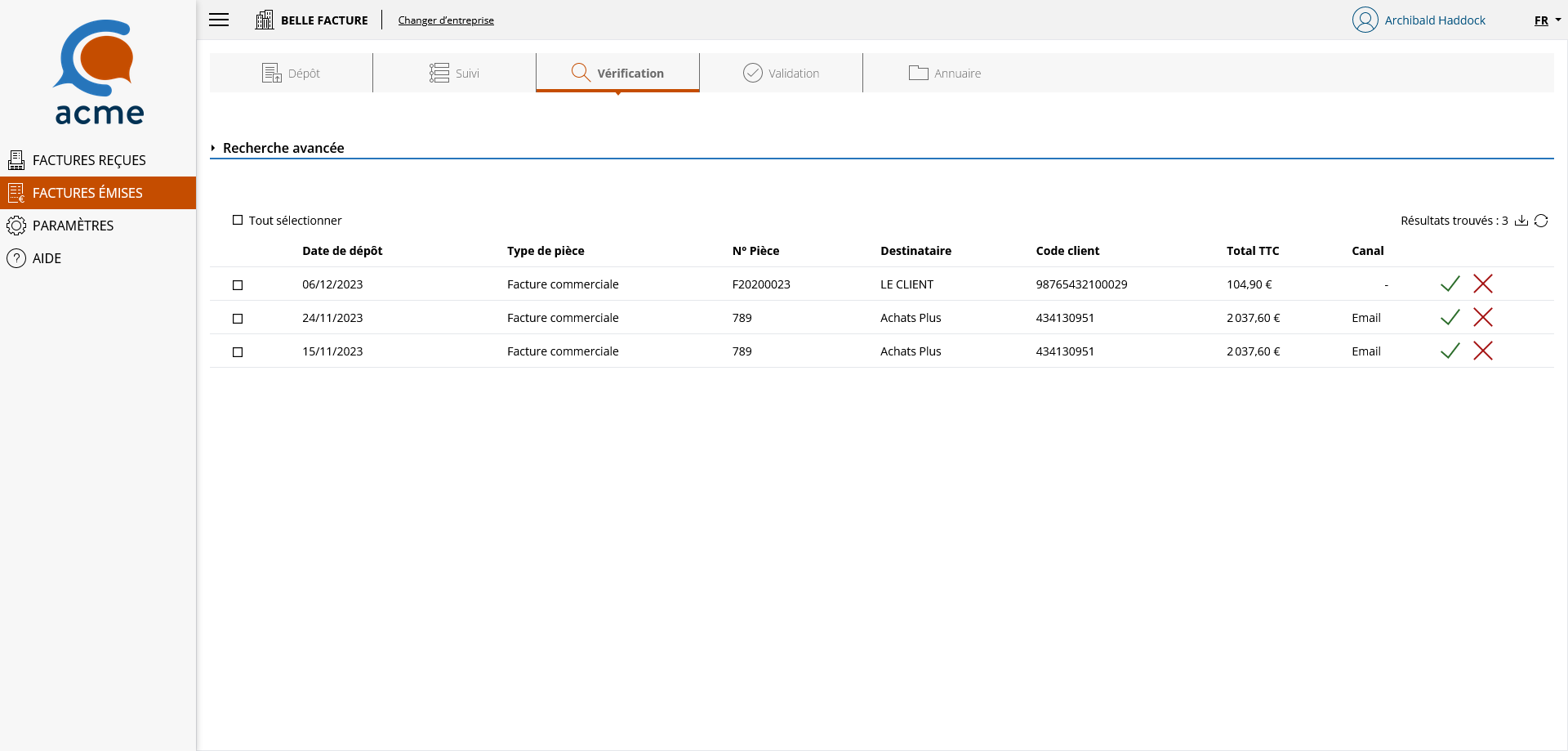Select the checkbox for invoice F20200023
Screen dimensions: 1568x751
click(238, 285)
